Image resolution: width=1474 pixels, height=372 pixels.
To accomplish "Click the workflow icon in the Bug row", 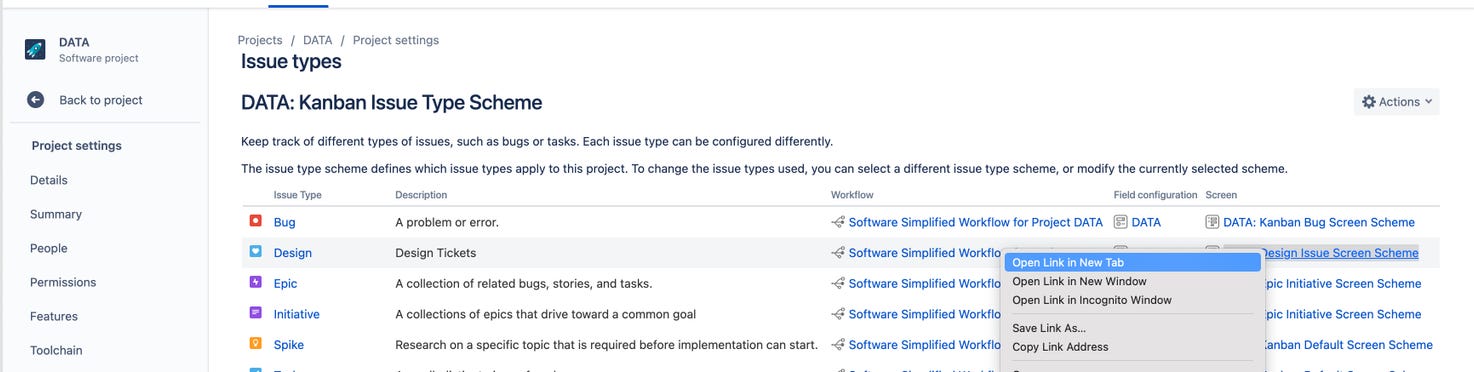I will pos(838,222).
